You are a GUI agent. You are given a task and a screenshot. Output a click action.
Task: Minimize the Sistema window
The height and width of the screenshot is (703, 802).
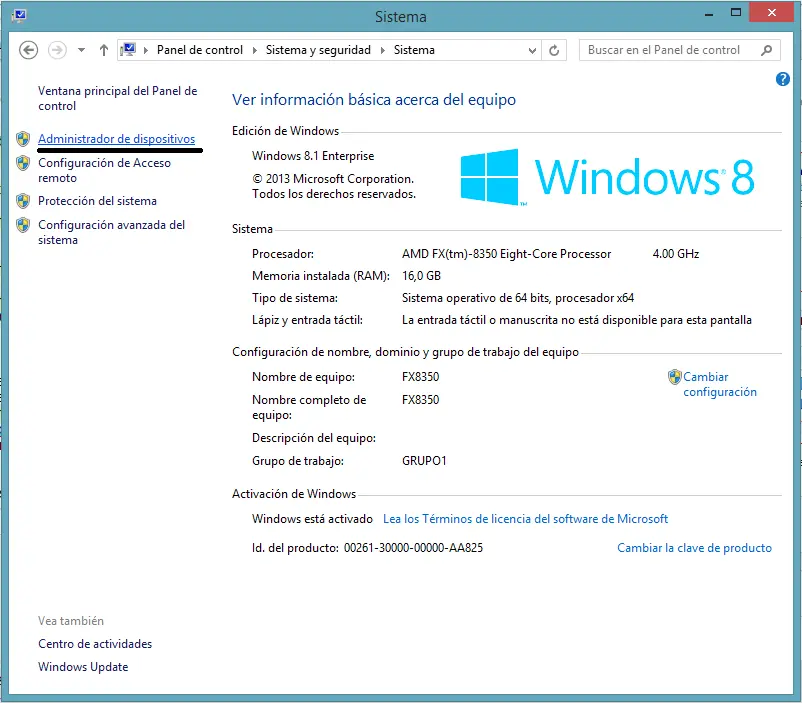pos(708,14)
